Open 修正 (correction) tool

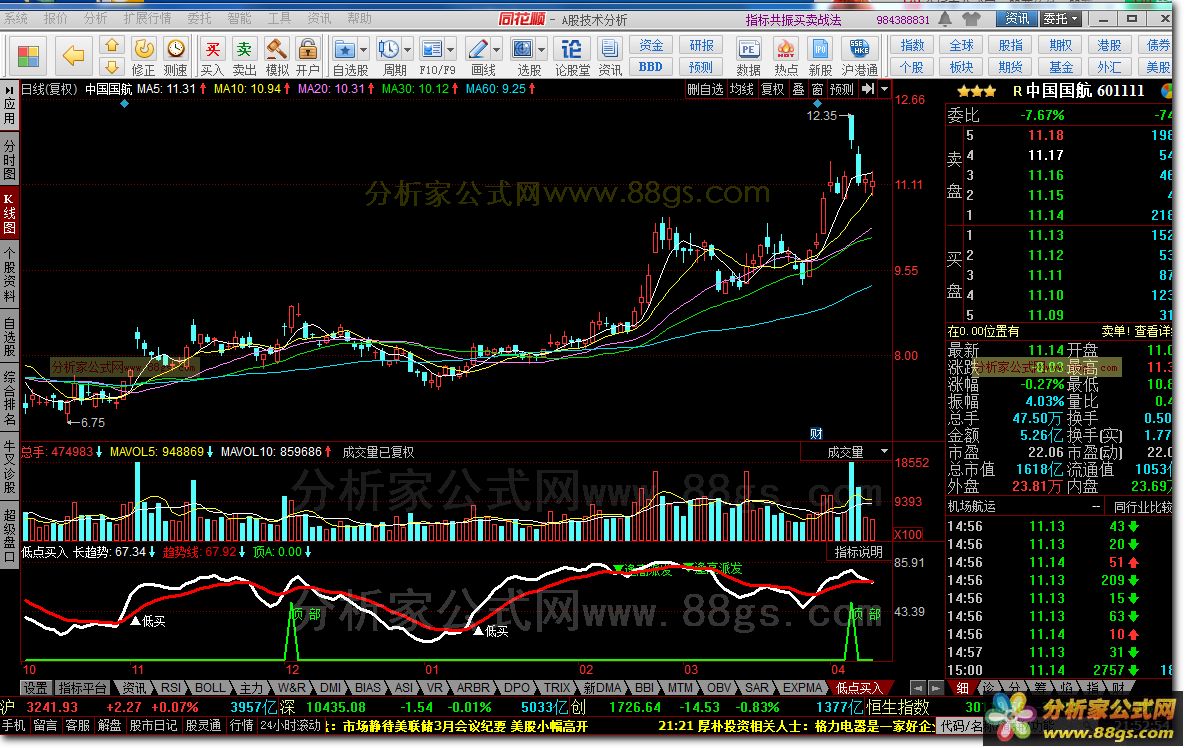coord(144,57)
